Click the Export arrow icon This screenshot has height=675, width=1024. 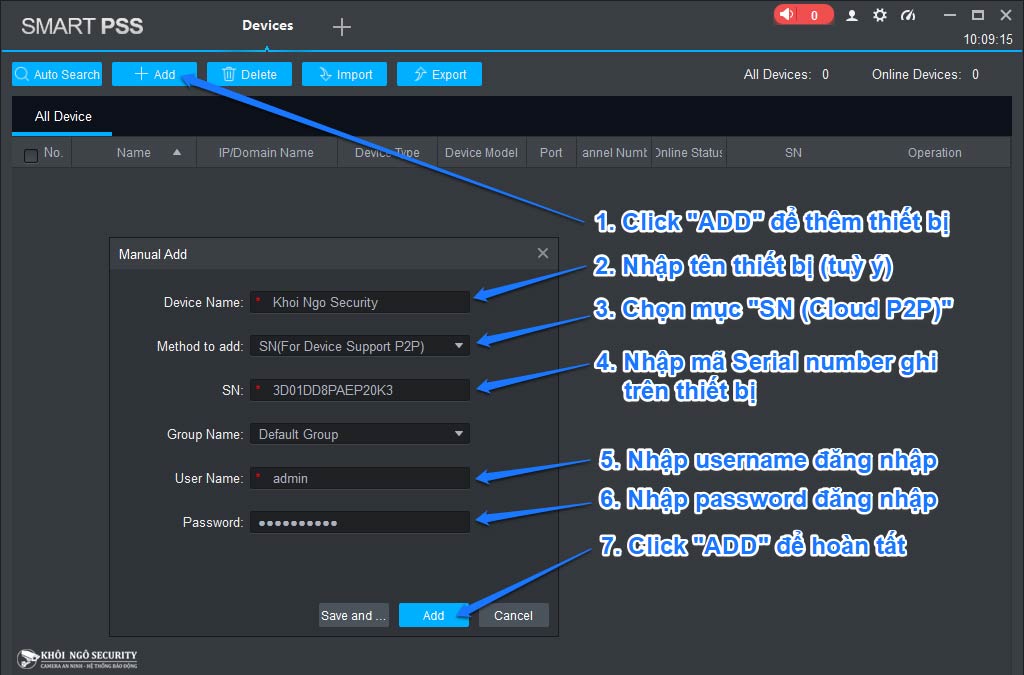pos(421,74)
